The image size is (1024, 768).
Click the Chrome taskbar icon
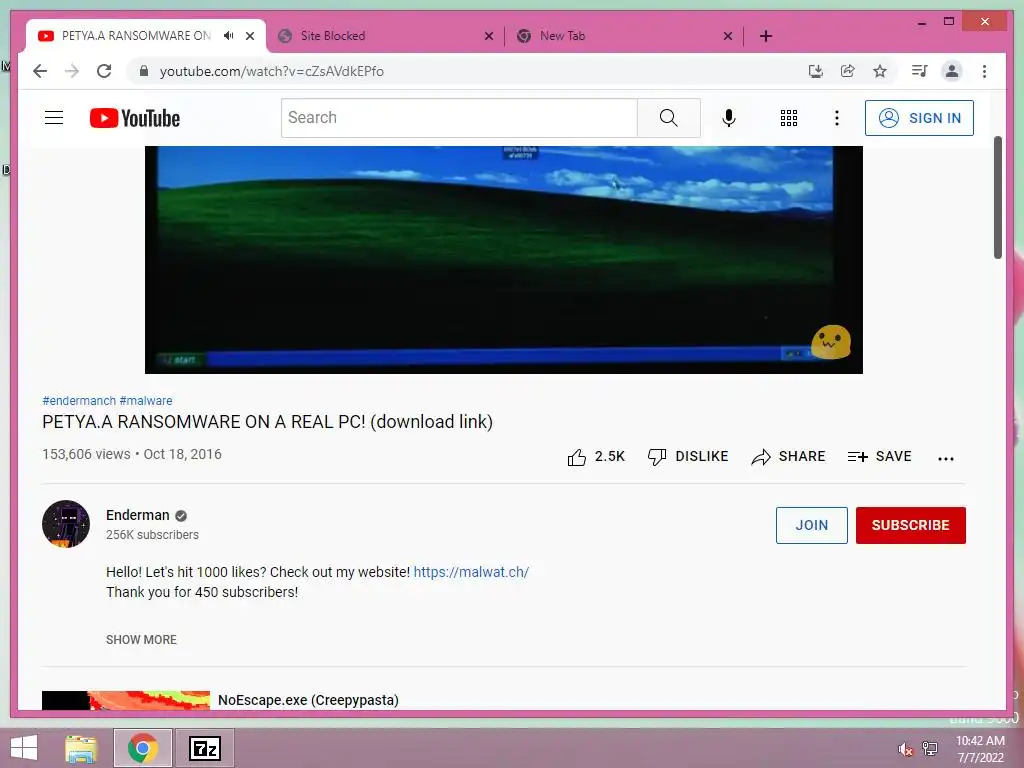[x=142, y=748]
